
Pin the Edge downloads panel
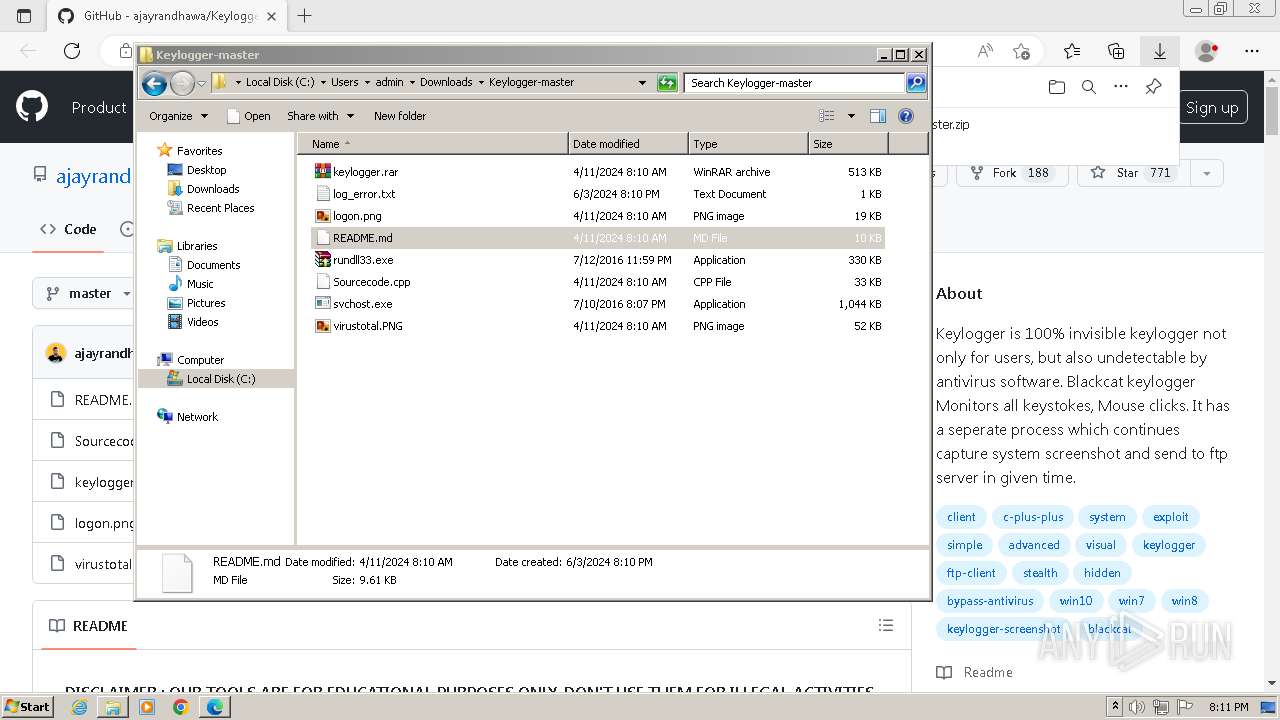1153,87
